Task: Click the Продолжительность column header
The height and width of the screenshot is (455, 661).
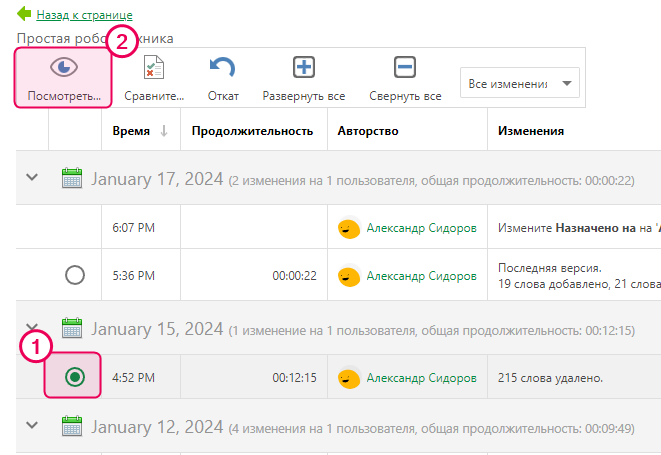Action: [x=252, y=131]
